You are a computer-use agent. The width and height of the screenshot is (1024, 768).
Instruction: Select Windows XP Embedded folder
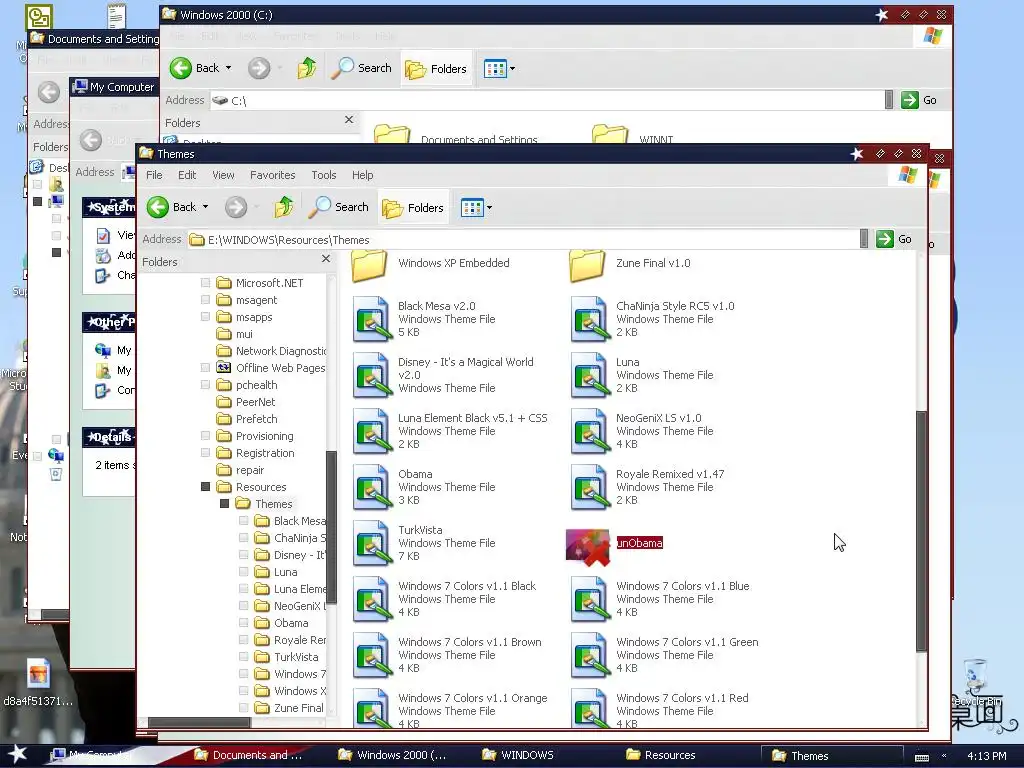[x=370, y=264]
